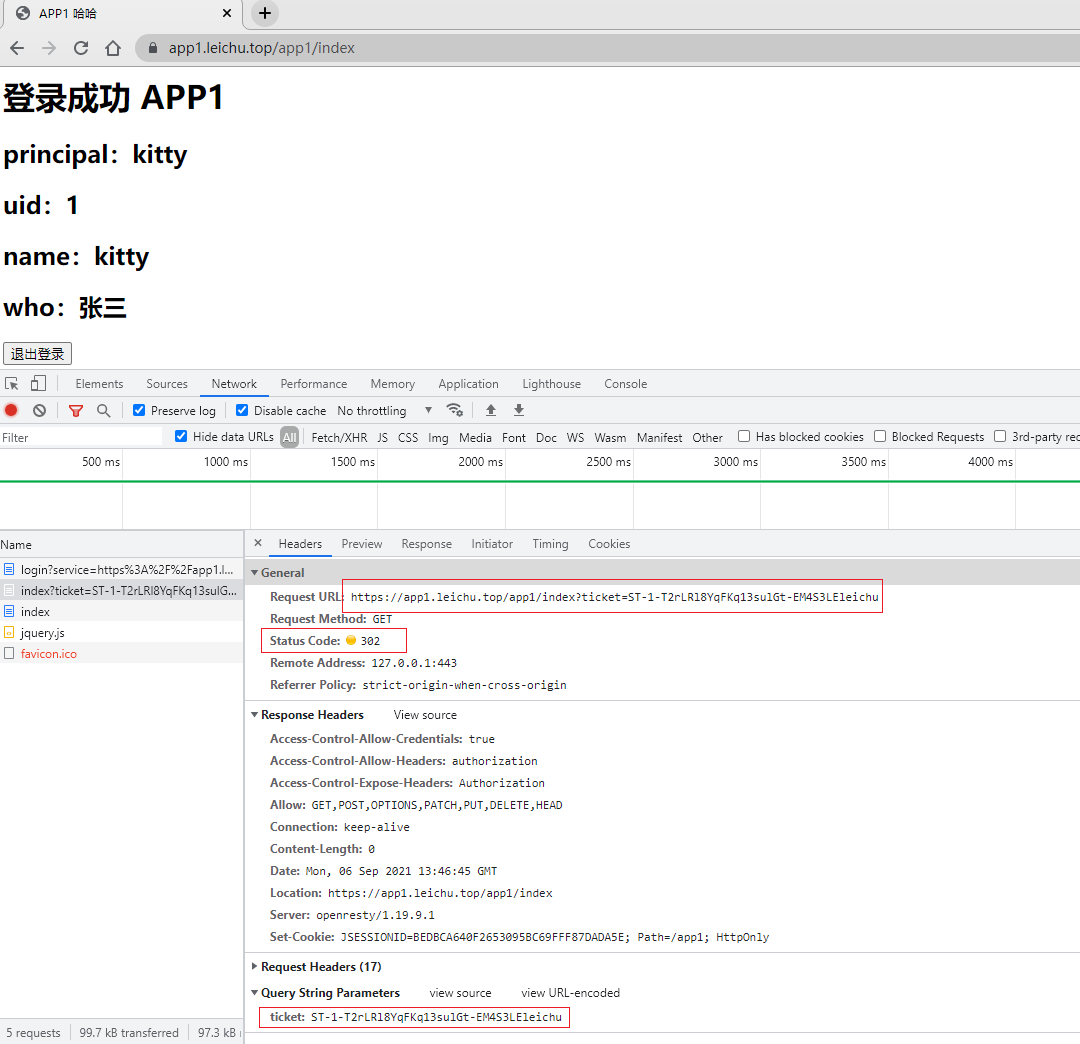Toggle the network filter funnel icon
The image size is (1080, 1044).
[x=76, y=410]
